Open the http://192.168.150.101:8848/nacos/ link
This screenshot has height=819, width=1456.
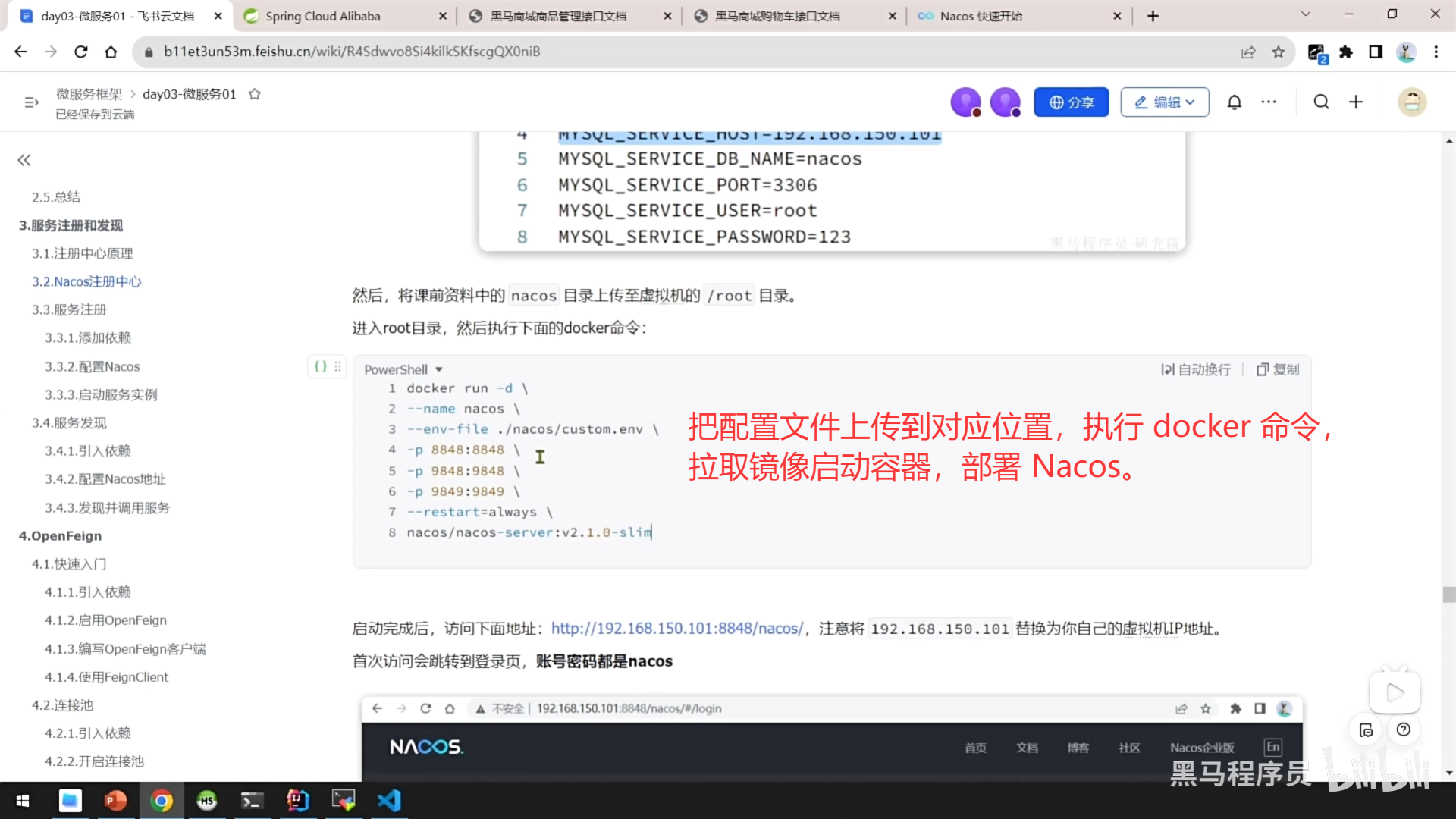[677, 628]
